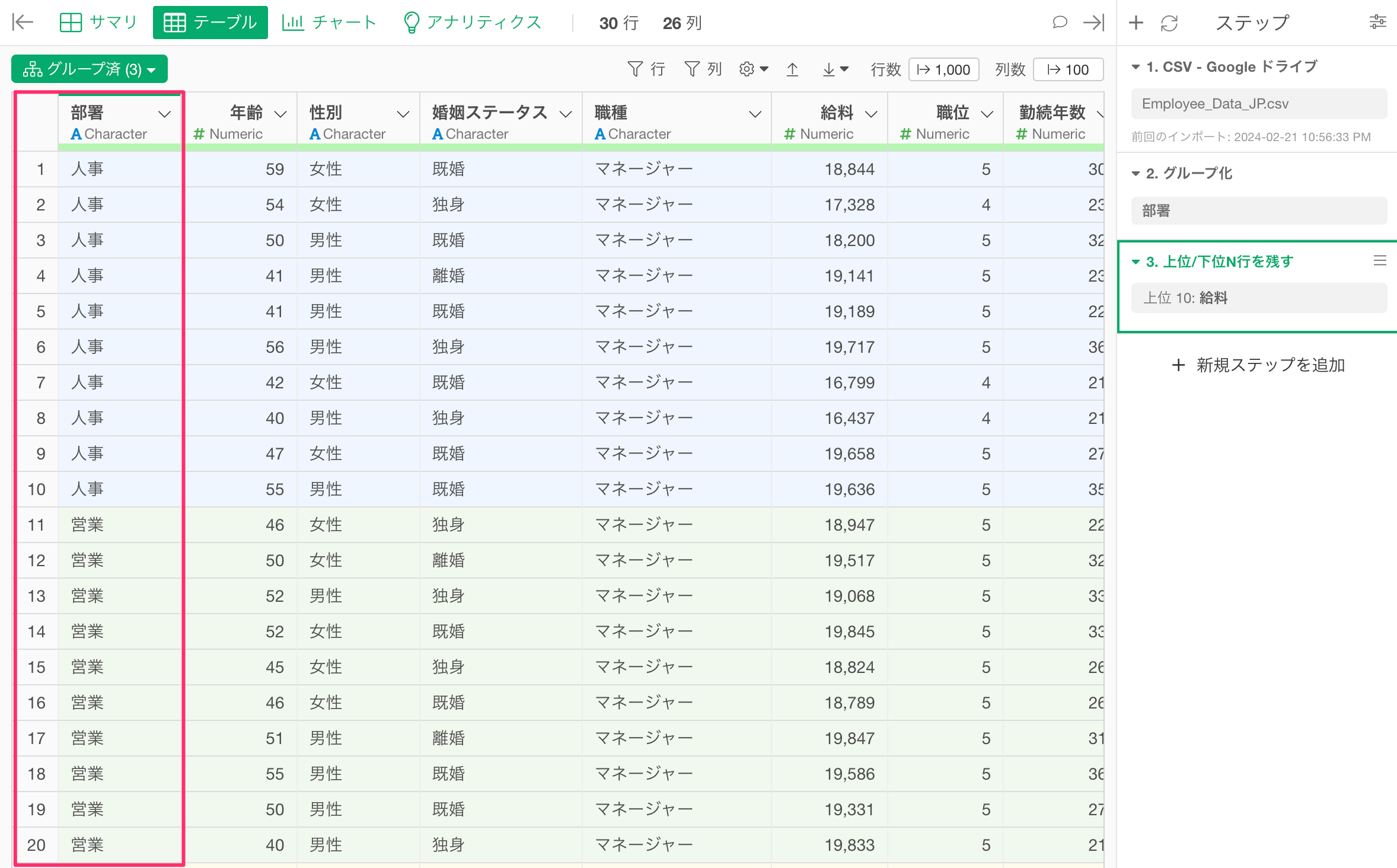The height and width of the screenshot is (868, 1397).
Task: Open the 職位 column menu chevron
Action: (987, 114)
